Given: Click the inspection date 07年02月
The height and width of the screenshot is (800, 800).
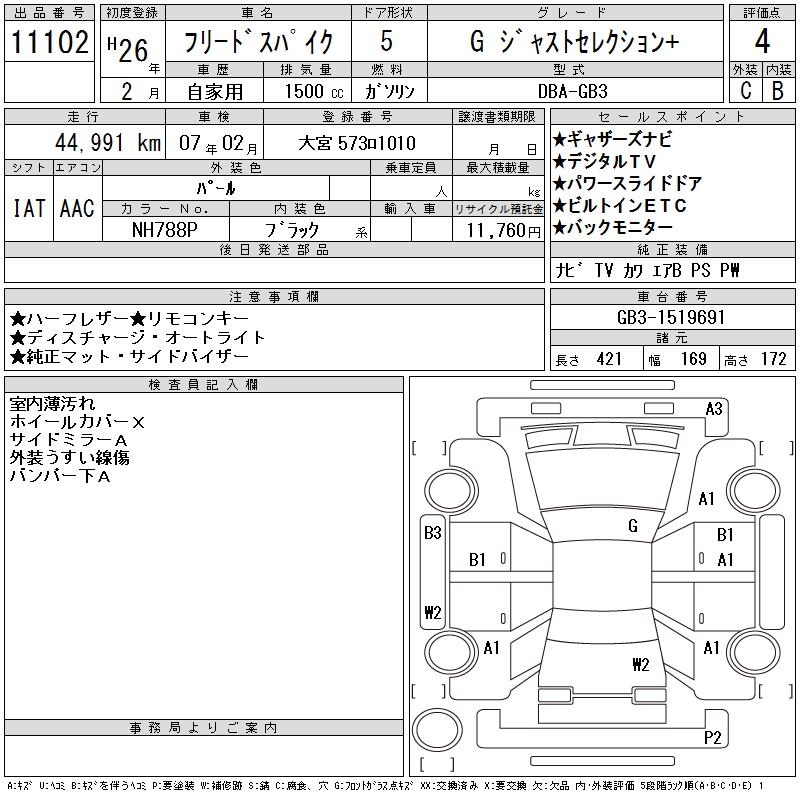Looking at the screenshot, I should (x=218, y=144).
